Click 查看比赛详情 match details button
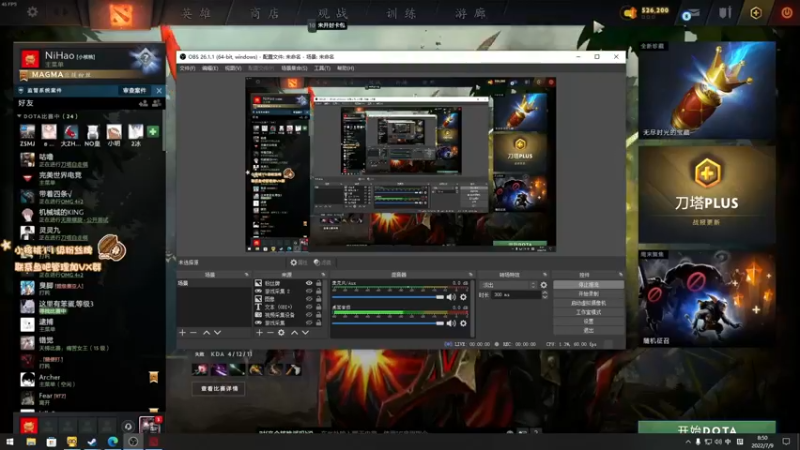Viewport: 800px width, 450px height. click(219, 389)
